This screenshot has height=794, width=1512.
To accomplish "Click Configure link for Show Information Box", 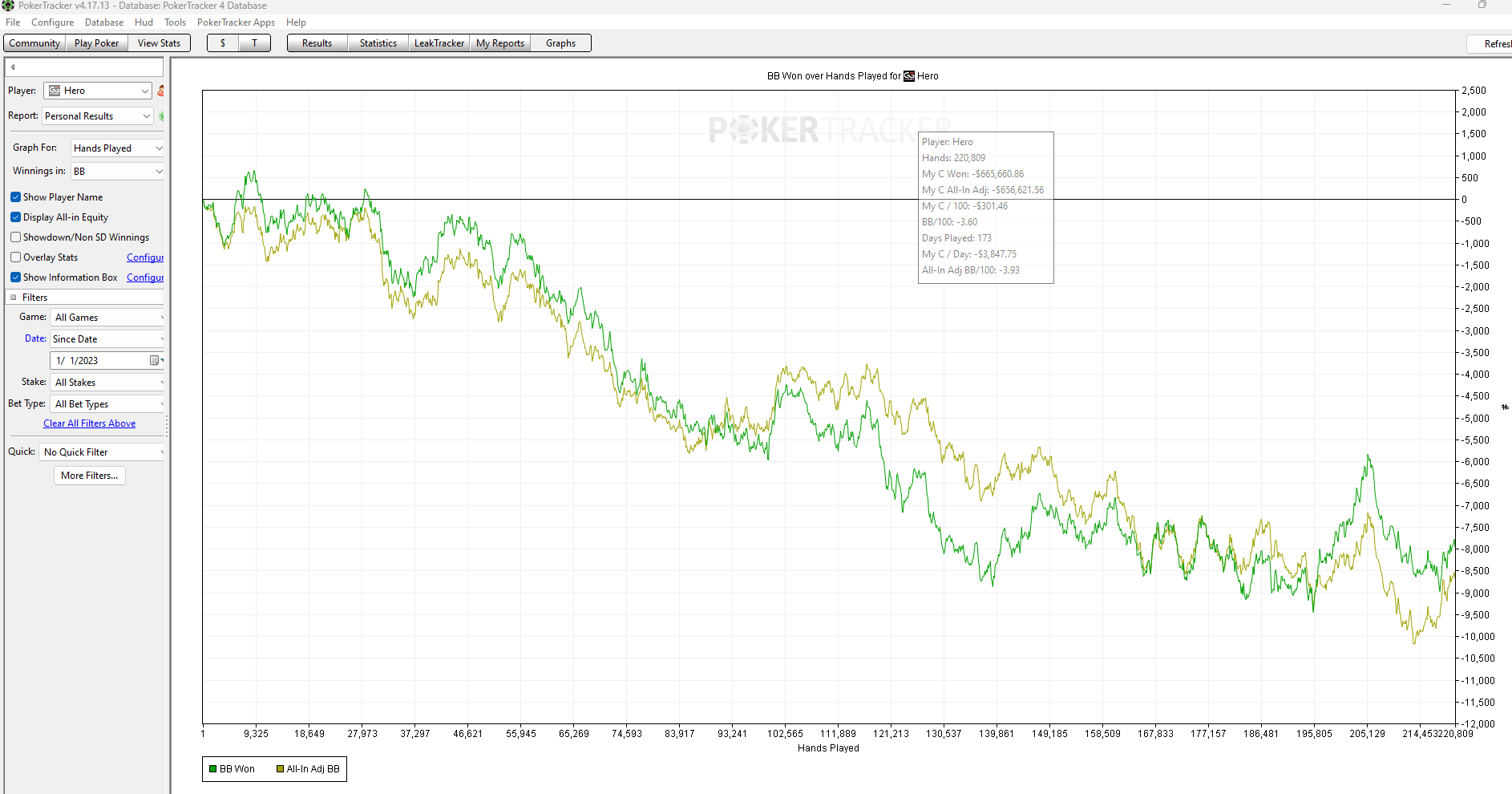I will (145, 277).
